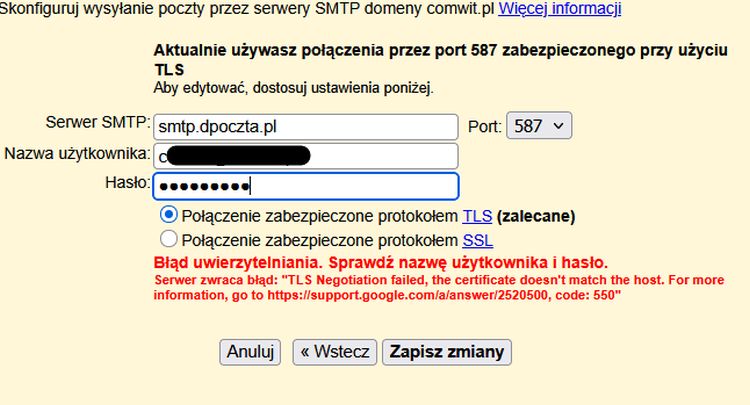Screen dimensions: 750x405
Task: Click the Anuluj button
Action: point(250,352)
